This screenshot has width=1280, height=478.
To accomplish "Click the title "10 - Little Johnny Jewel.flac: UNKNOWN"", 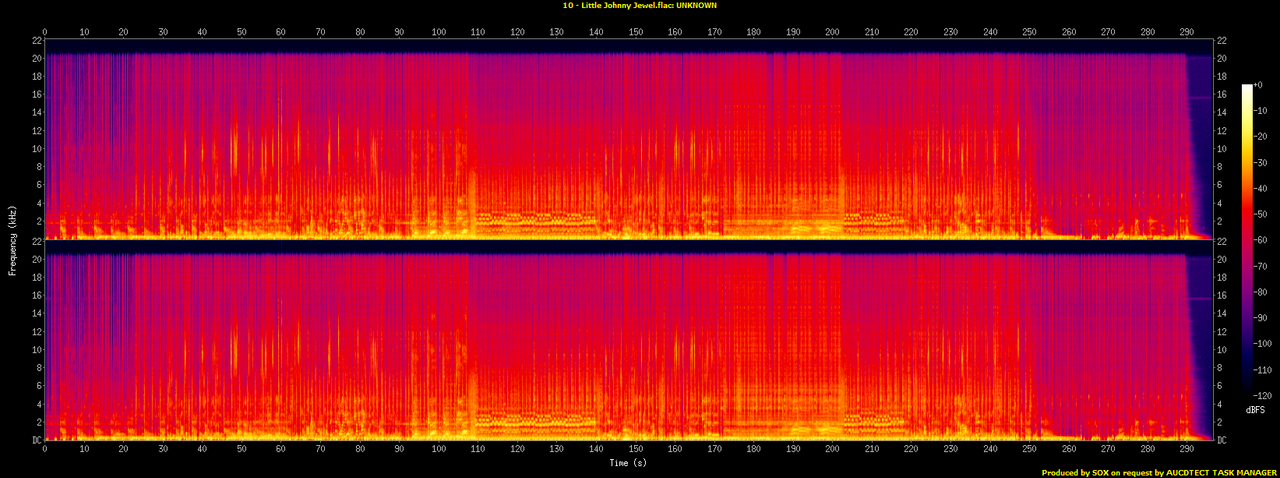I will pyautogui.click(x=640, y=5).
